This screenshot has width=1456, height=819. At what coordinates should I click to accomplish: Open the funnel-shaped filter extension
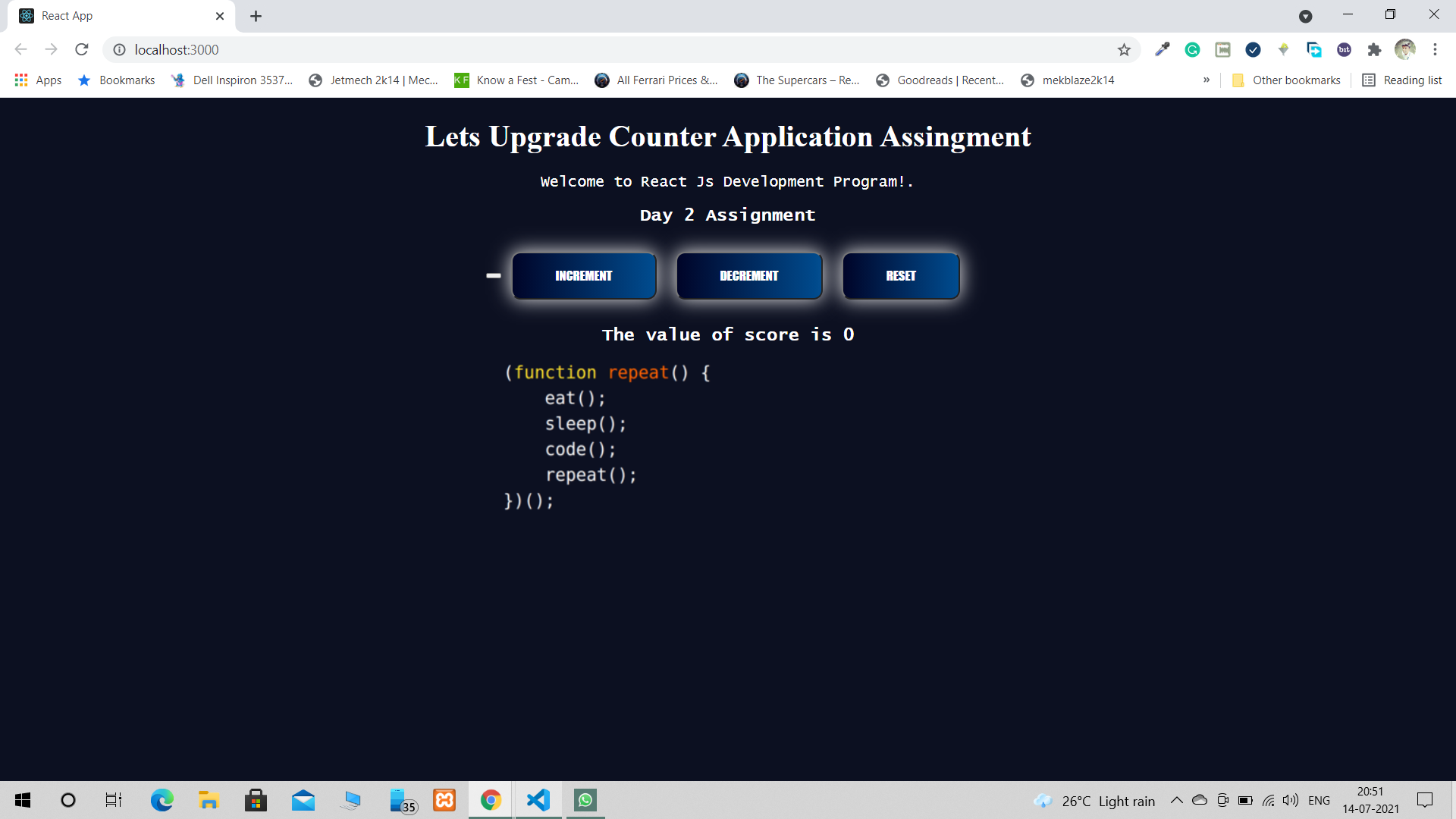[x=1283, y=49]
